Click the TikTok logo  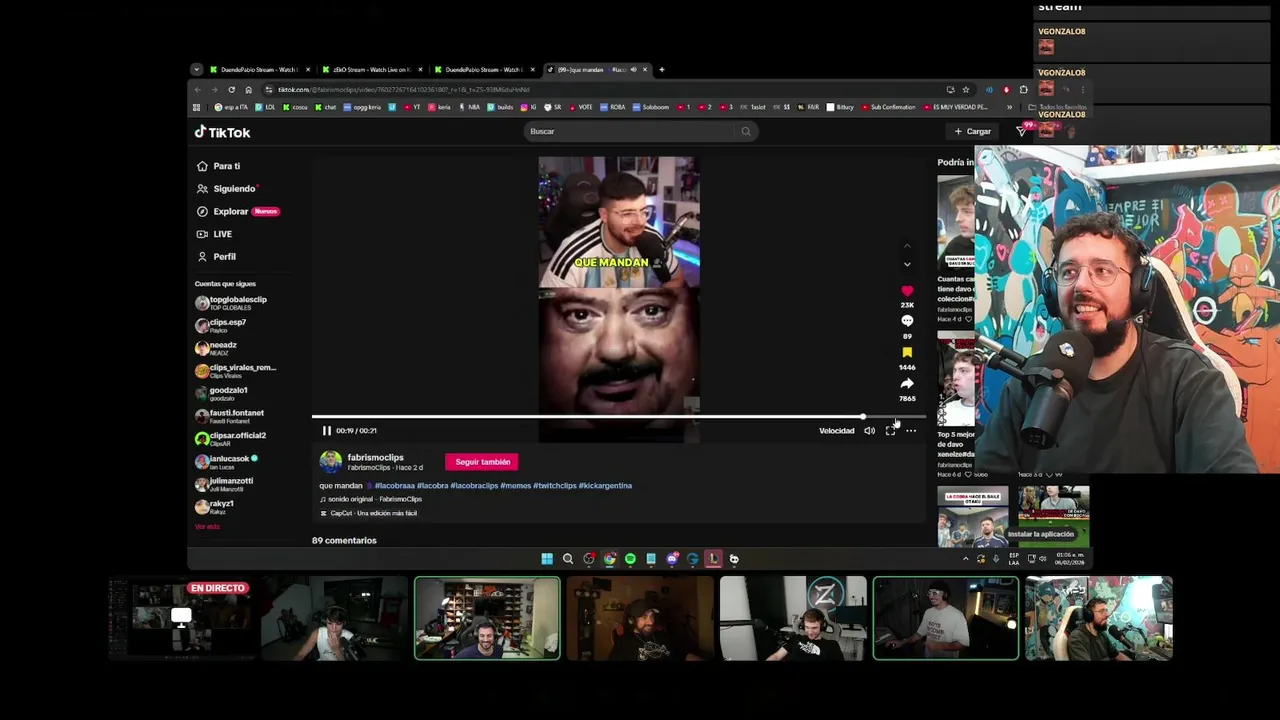coord(222,132)
